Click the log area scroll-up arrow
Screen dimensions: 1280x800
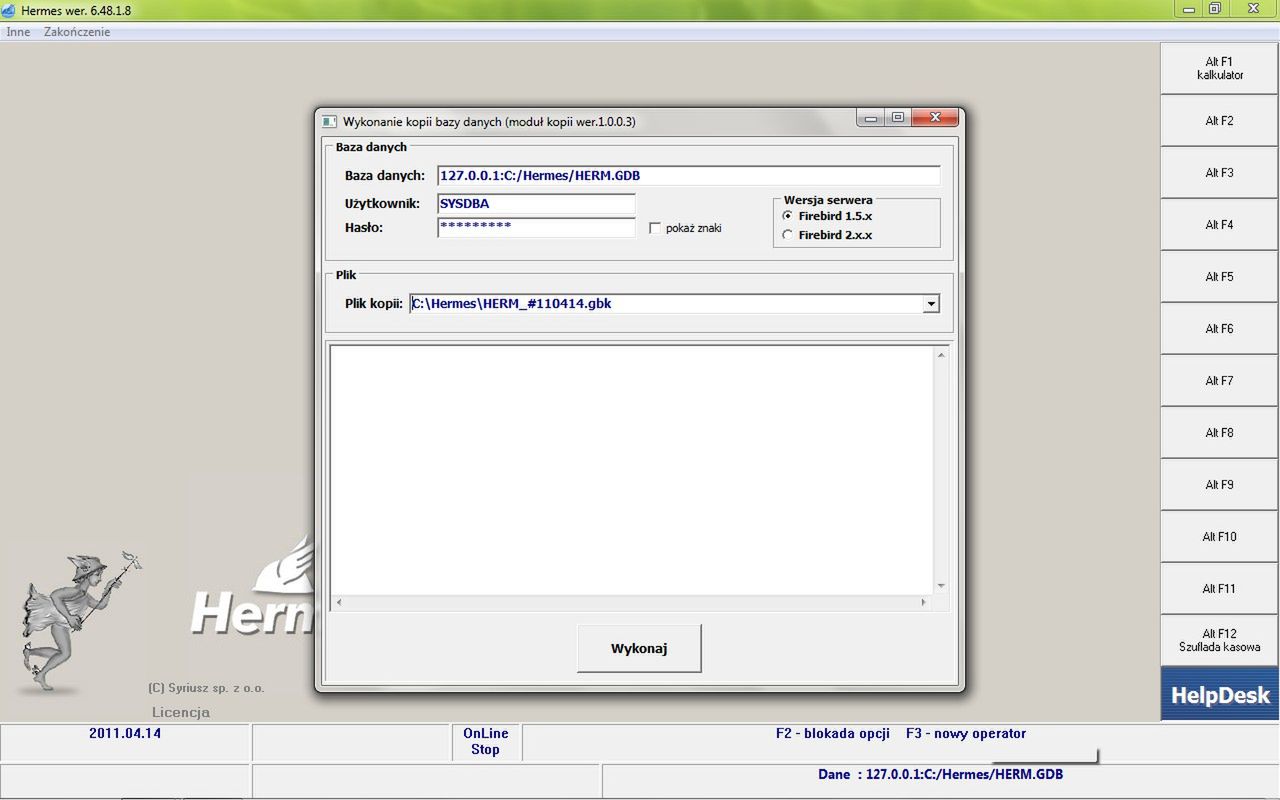pos(941,355)
